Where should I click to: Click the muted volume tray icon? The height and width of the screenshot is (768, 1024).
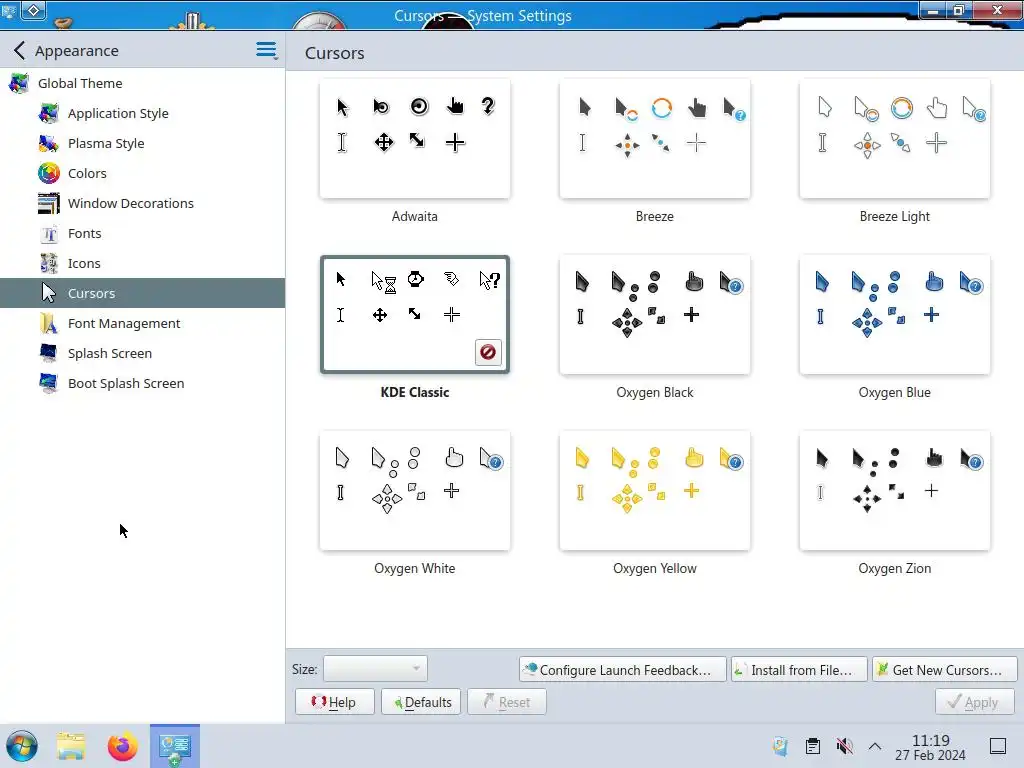point(844,746)
